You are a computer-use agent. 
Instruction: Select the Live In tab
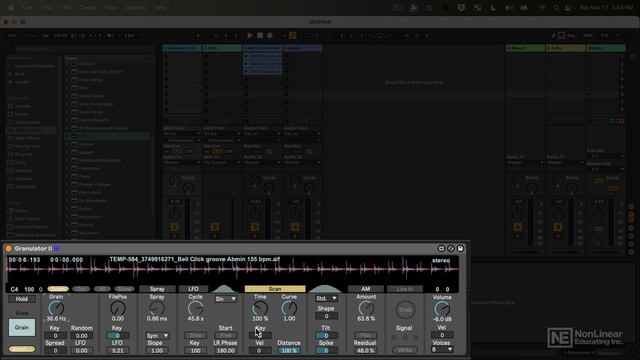pyautogui.click(x=405, y=289)
